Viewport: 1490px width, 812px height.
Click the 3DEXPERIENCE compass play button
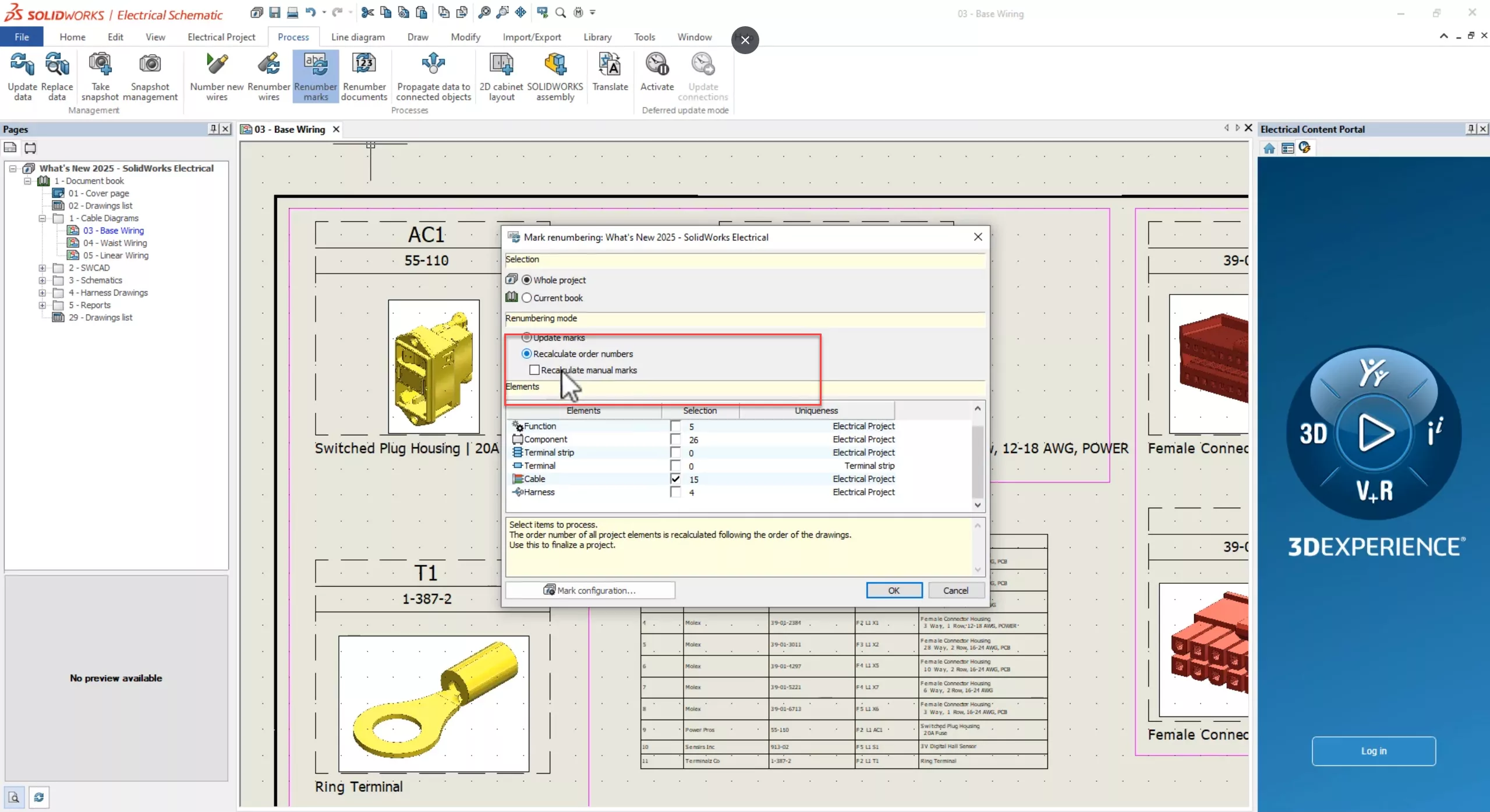(x=1374, y=432)
